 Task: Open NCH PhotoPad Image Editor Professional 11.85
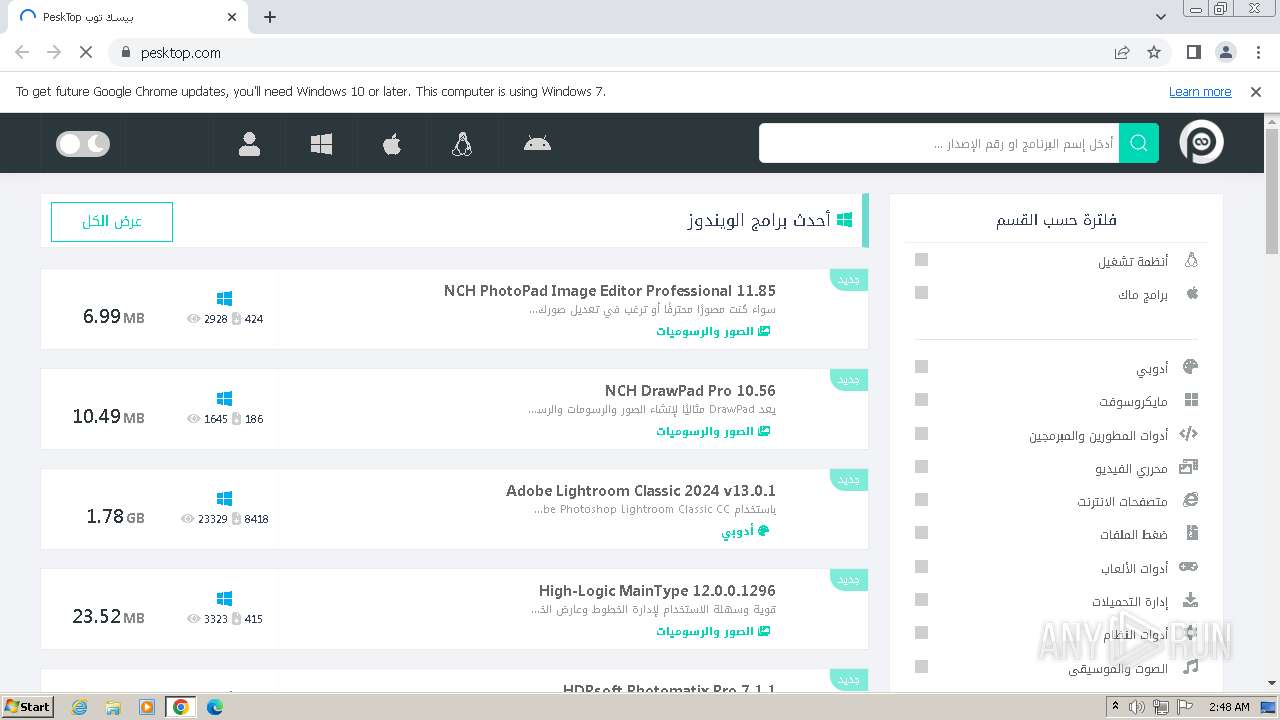[x=610, y=291]
